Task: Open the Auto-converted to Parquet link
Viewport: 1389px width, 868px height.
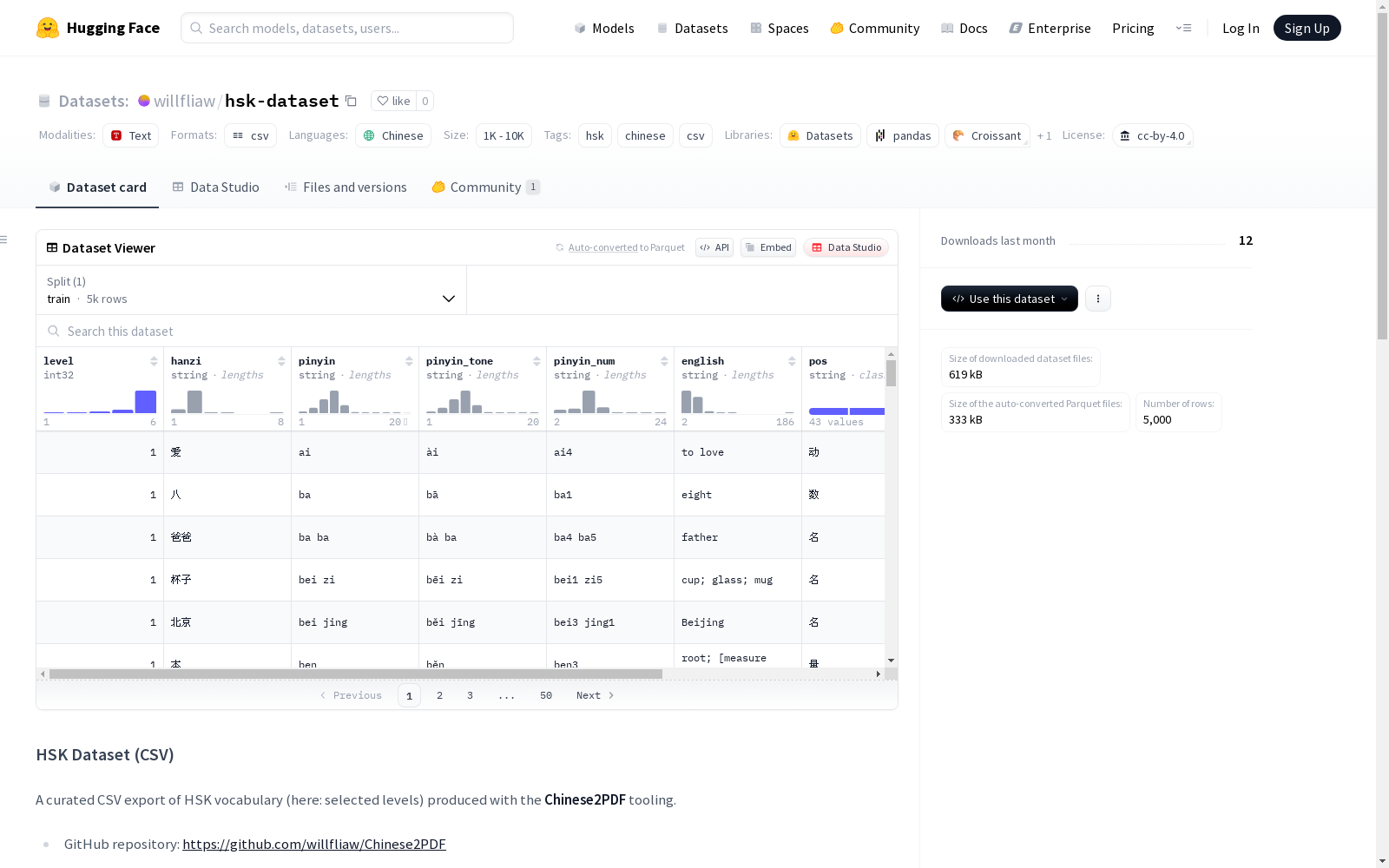Action: coord(621,247)
